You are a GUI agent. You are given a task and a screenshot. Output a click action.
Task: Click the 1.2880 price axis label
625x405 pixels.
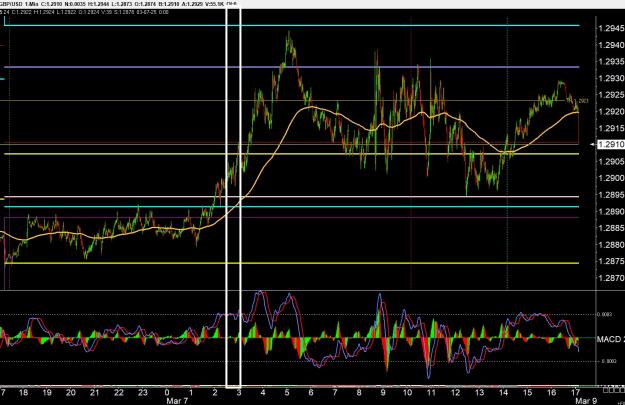tap(611, 244)
